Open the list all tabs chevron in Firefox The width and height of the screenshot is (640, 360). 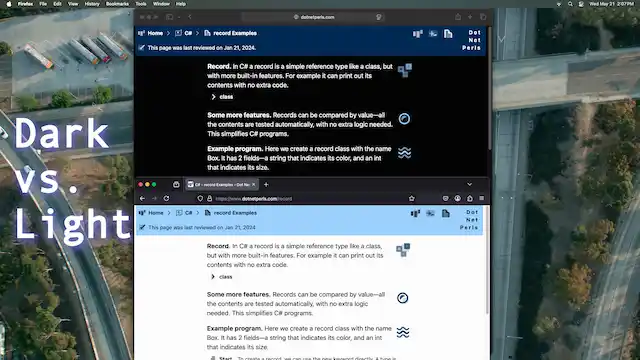pyautogui.click(x=469, y=184)
